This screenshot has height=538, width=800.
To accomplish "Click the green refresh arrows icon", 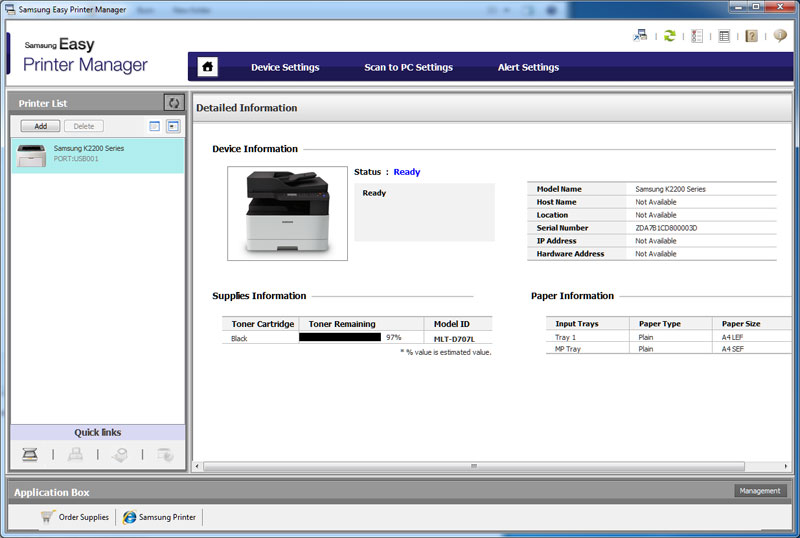I will (669, 36).
